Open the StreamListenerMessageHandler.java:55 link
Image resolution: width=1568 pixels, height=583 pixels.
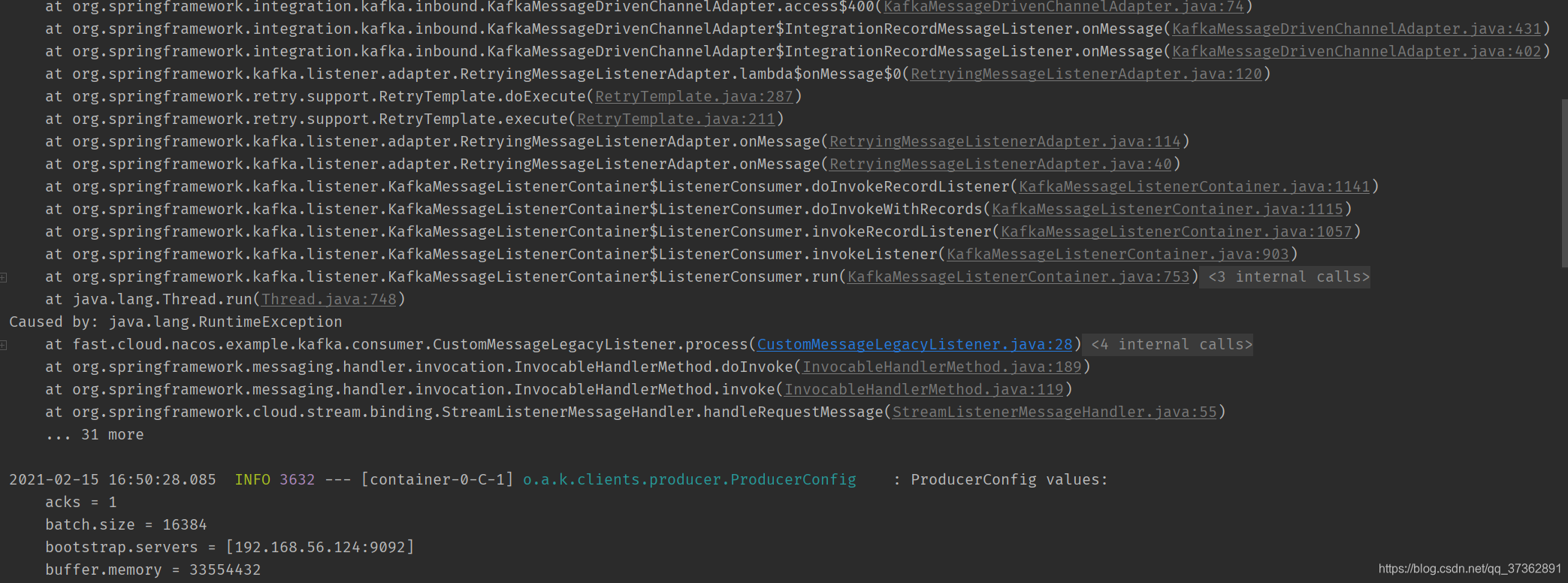[1055, 412]
